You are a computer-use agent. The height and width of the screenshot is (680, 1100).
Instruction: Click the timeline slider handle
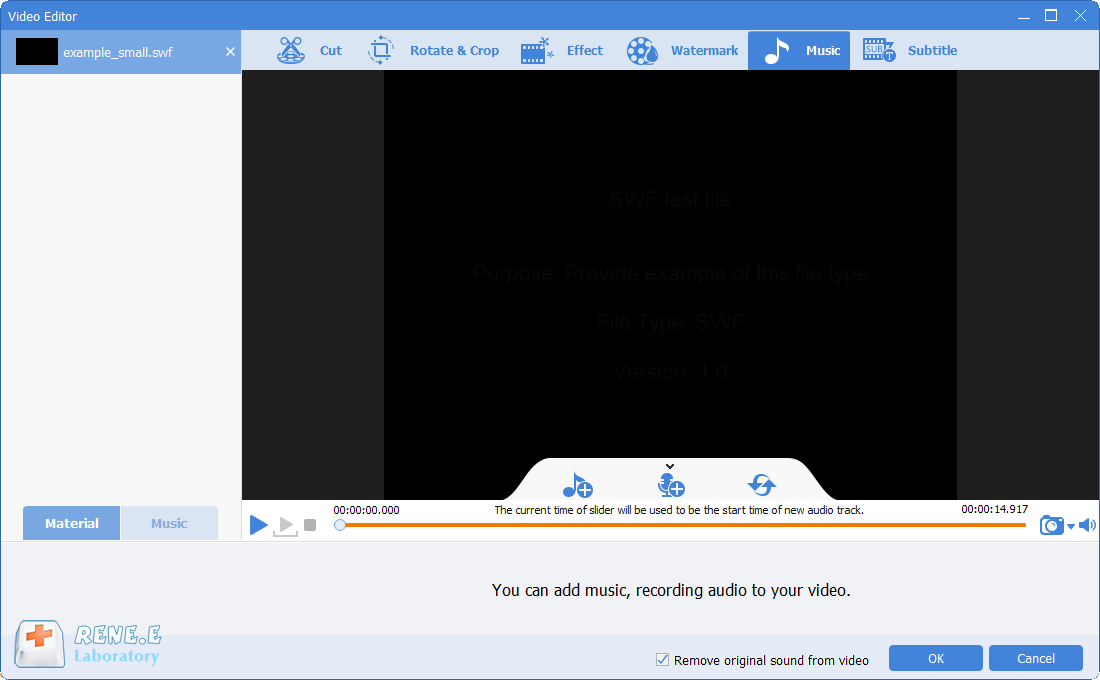[340, 524]
